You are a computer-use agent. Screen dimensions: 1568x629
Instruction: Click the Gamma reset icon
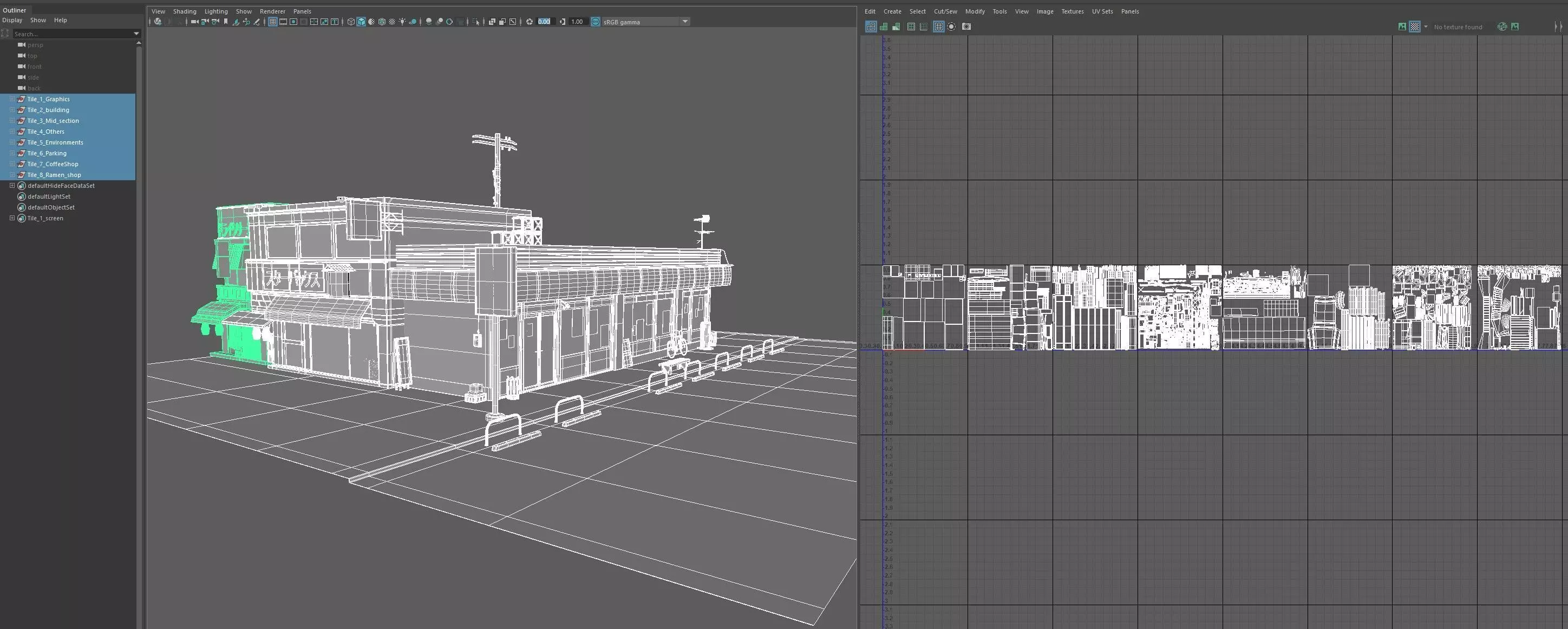563,21
